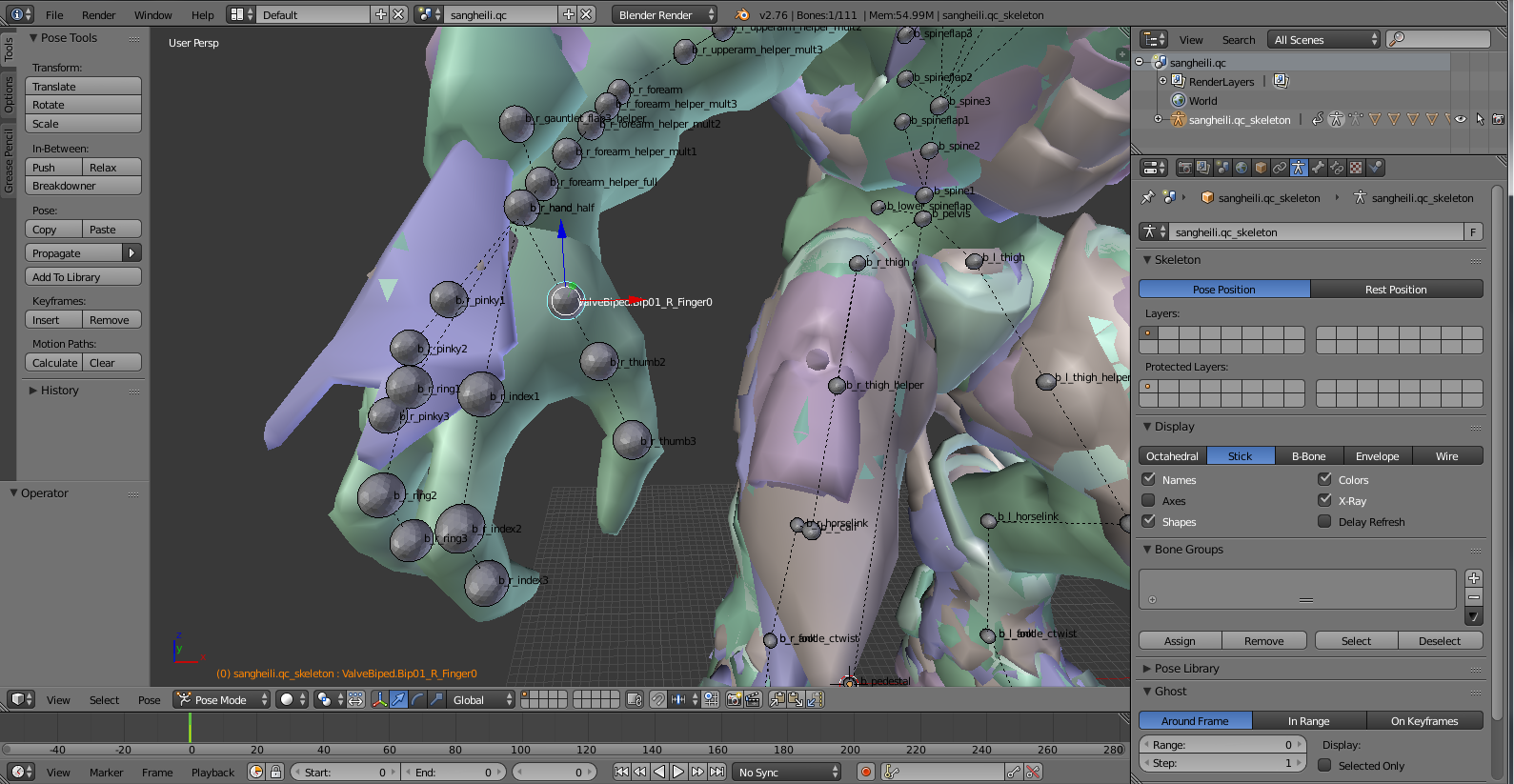Click the timeline Start frame field
The height and width of the screenshot is (784, 1514).
click(x=345, y=772)
